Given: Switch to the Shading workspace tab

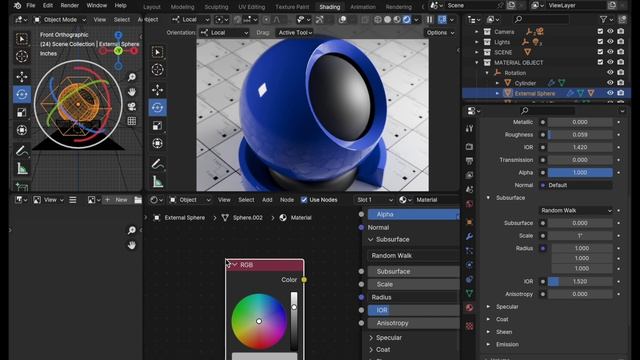Looking at the screenshot, I should coord(329,7).
